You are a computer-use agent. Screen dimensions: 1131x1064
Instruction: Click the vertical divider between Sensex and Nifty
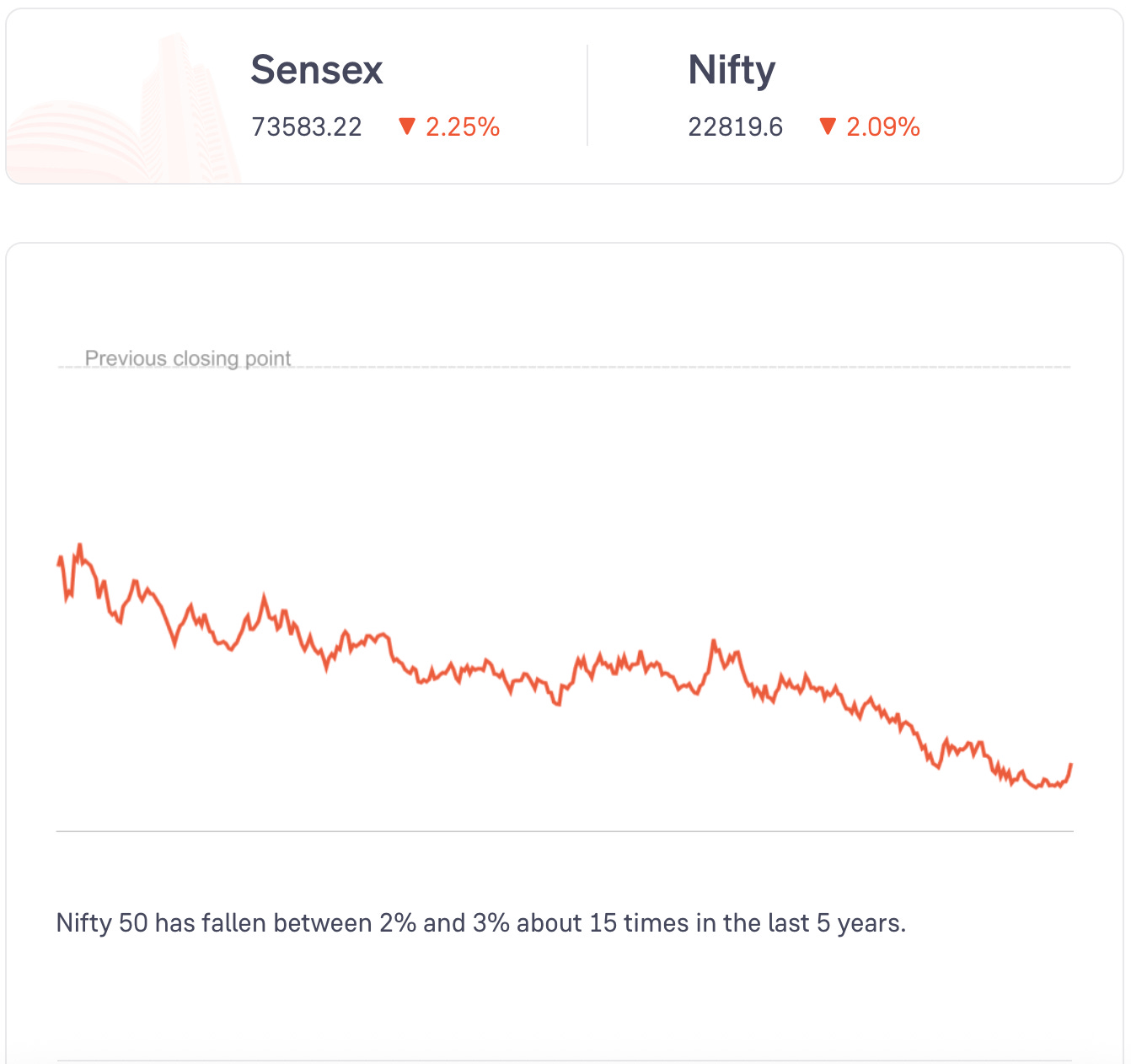click(x=587, y=95)
